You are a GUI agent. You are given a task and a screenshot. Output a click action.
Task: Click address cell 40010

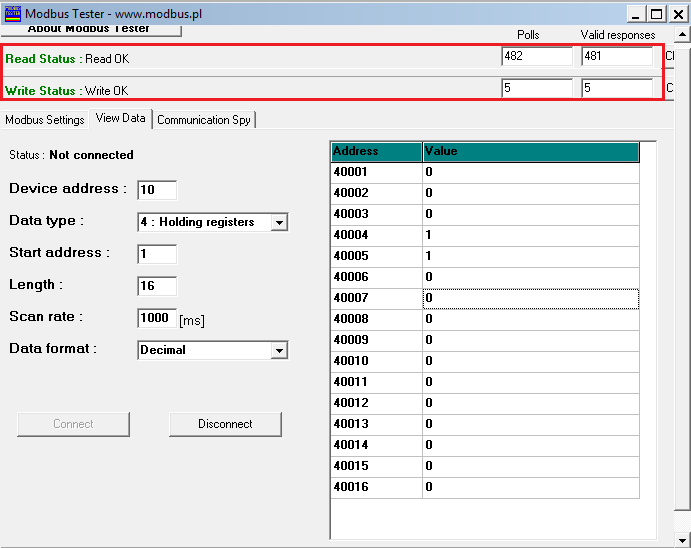tap(376, 361)
